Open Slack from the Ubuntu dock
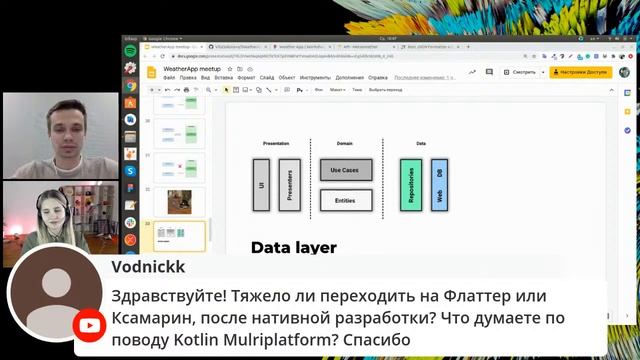Screen dimensions: 640x360 point(130,222)
